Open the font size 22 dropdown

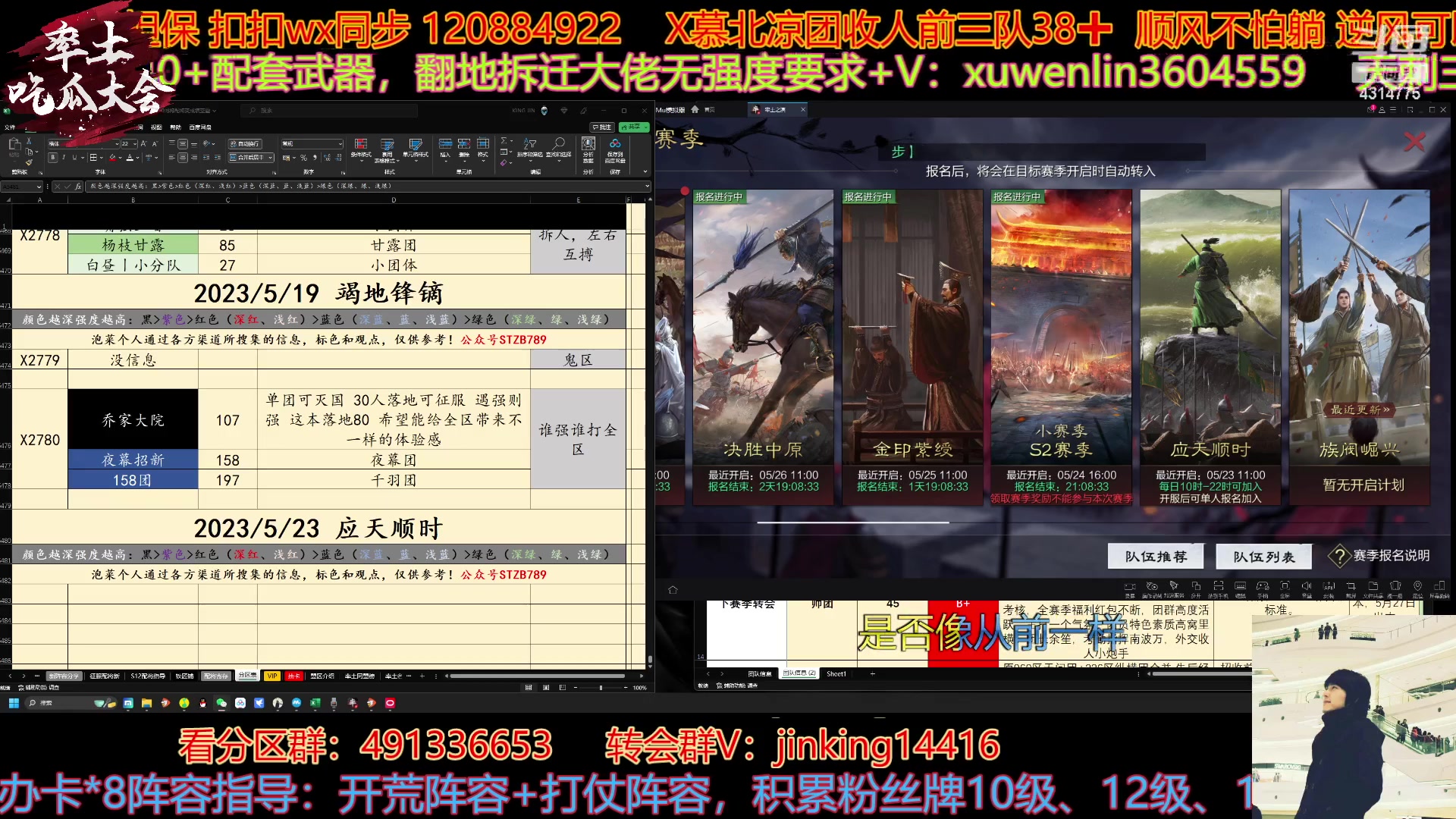click(135, 143)
